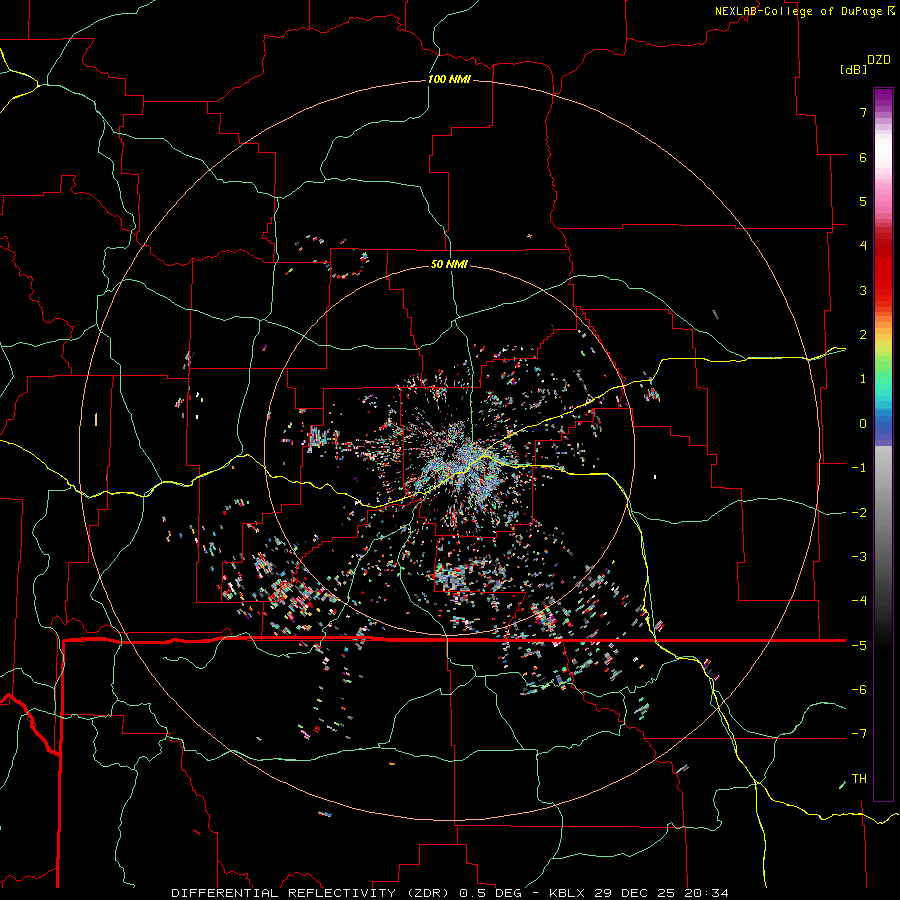Click the -6 value on the color scale
This screenshot has height=900, width=900.
[x=859, y=690]
